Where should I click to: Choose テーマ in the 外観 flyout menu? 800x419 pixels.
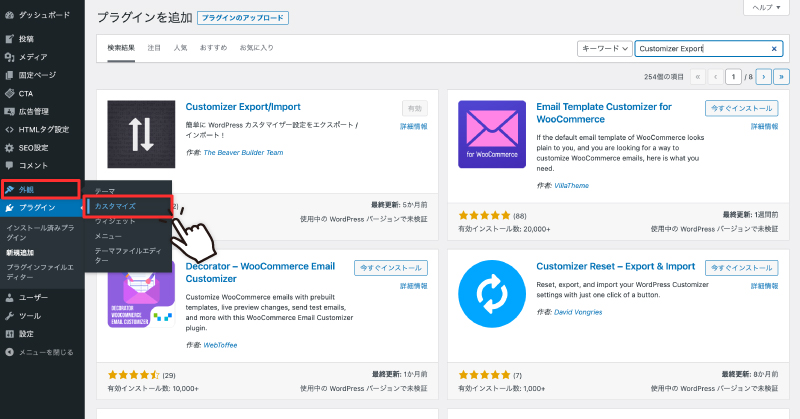[x=105, y=191]
